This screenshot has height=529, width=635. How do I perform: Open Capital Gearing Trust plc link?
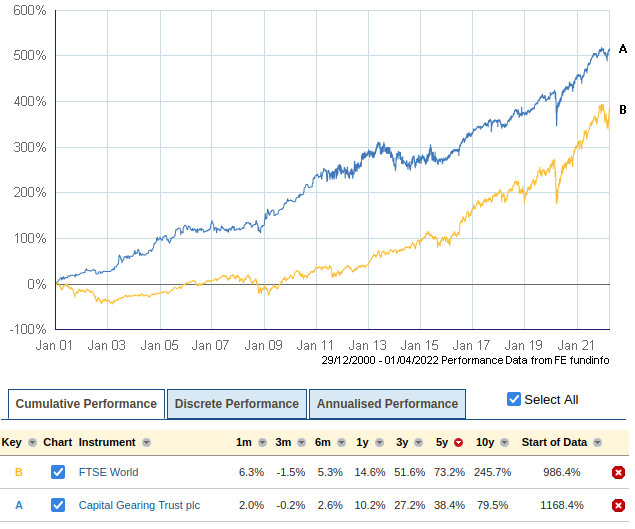(x=139, y=505)
